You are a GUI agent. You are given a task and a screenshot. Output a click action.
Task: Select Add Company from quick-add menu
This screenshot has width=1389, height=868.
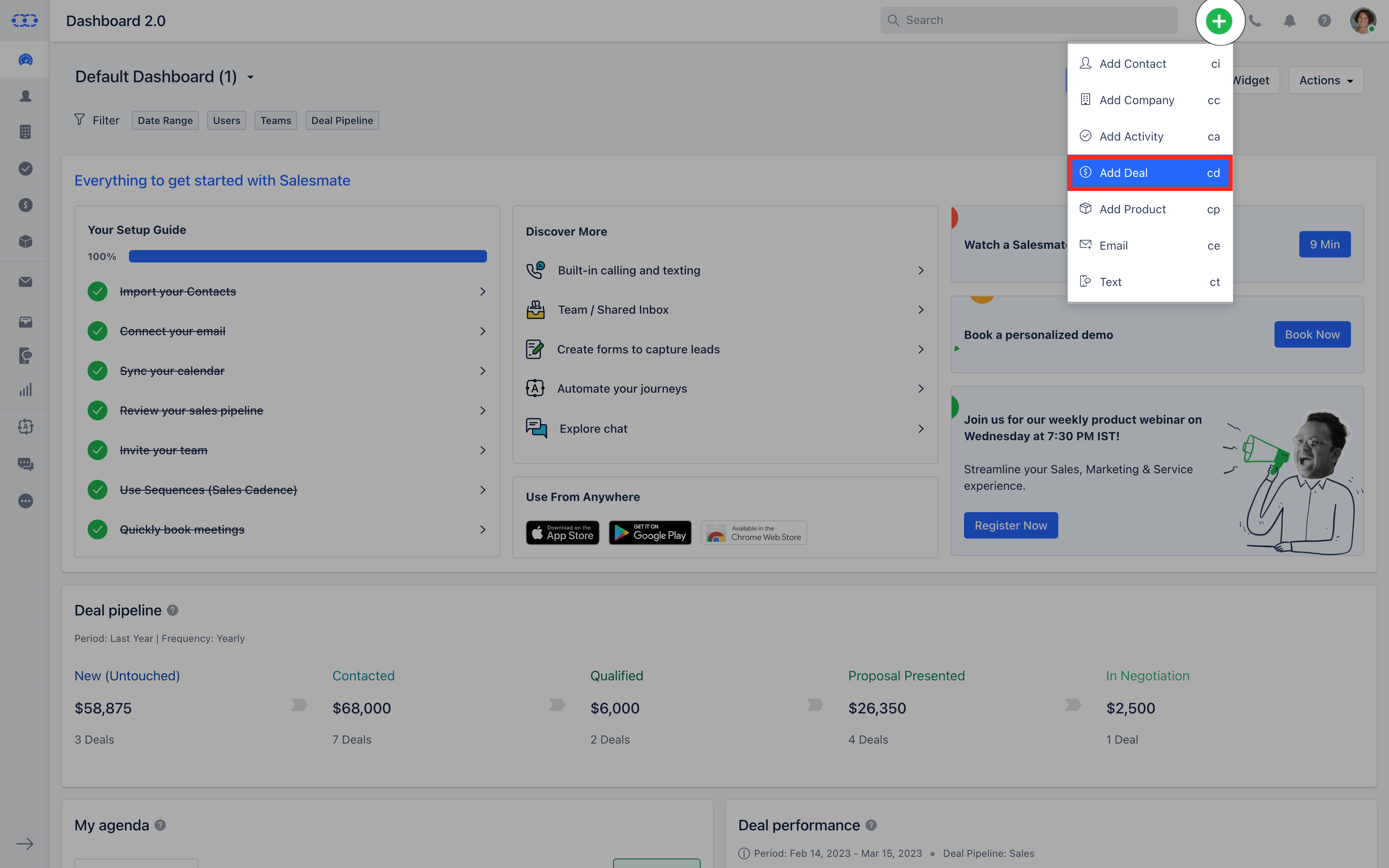(x=1150, y=100)
